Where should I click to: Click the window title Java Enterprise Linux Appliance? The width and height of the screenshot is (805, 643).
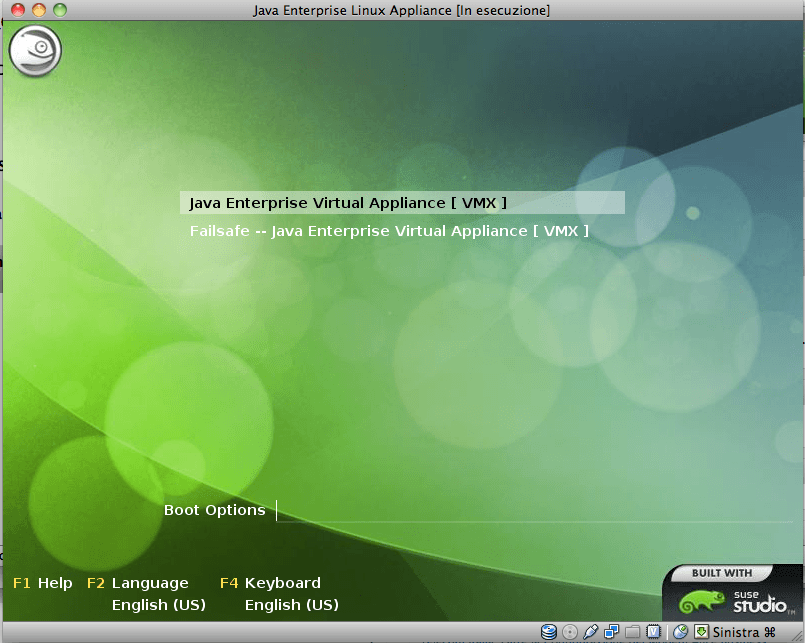coord(401,10)
